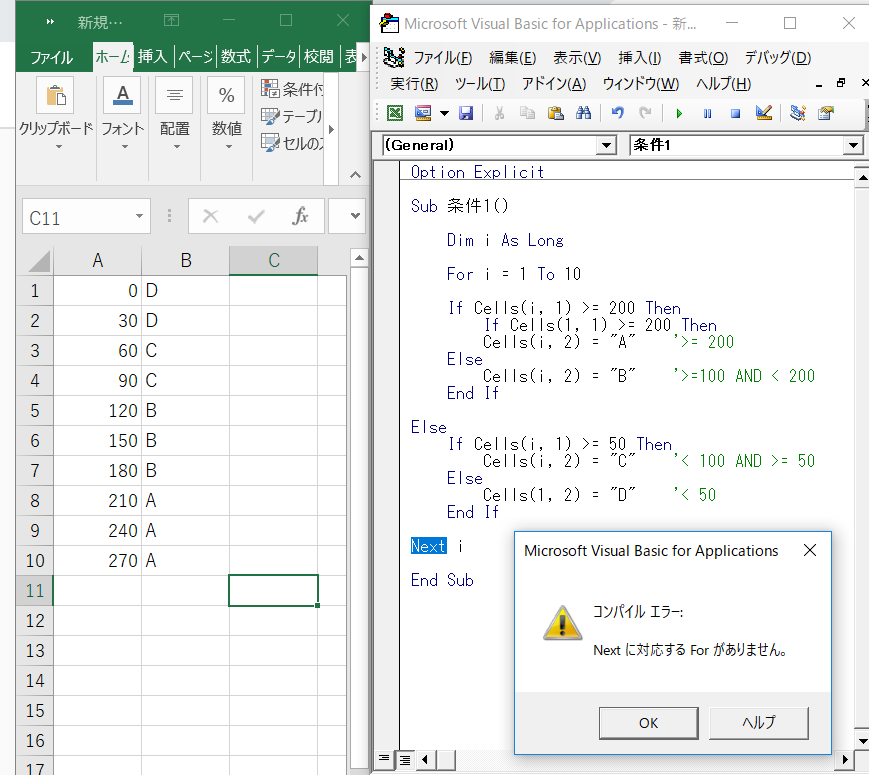
Task: Click the Undo arrow in VBA toolbar
Action: coord(617,113)
